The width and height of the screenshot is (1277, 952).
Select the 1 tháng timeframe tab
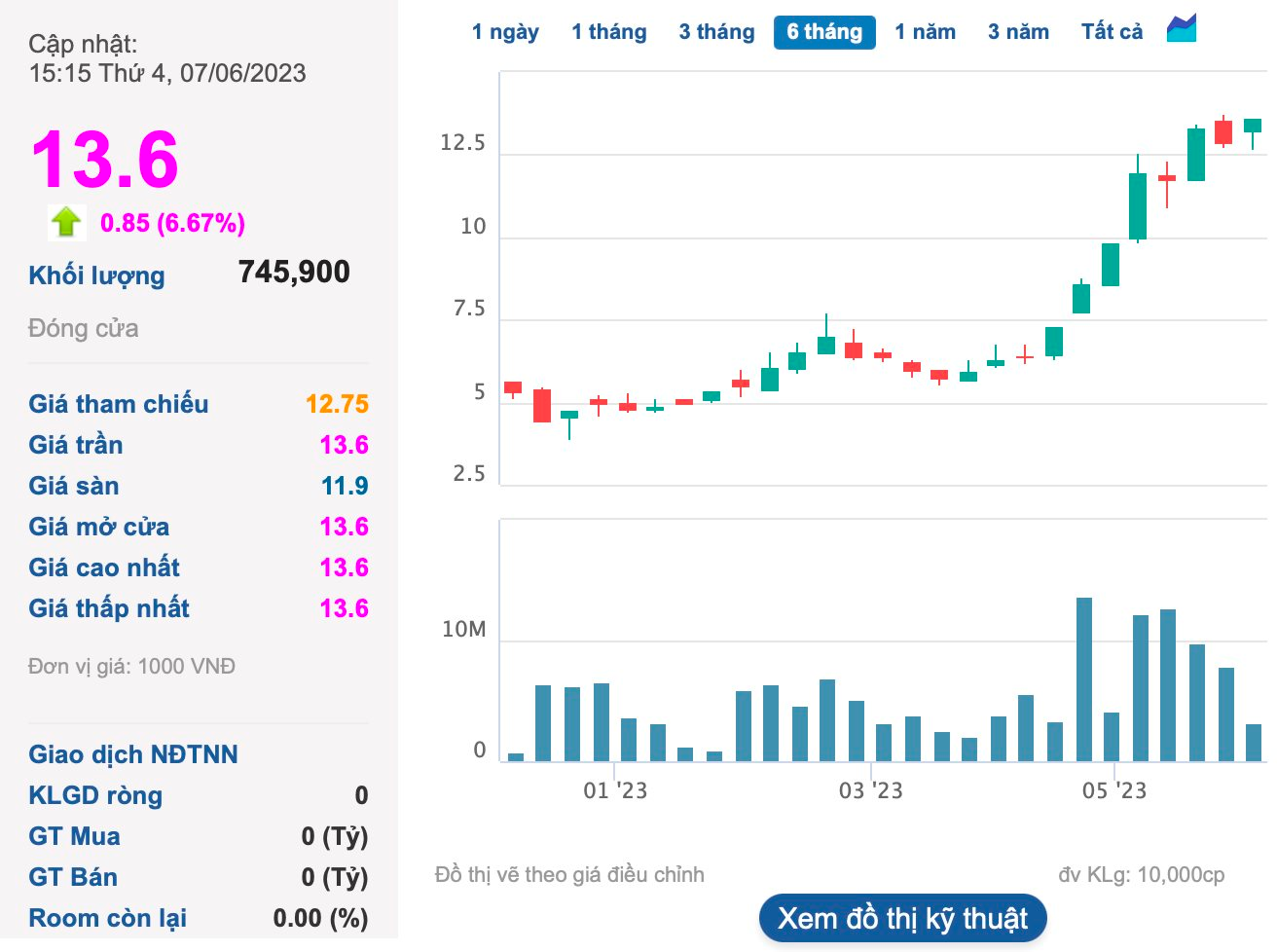pyautogui.click(x=609, y=32)
